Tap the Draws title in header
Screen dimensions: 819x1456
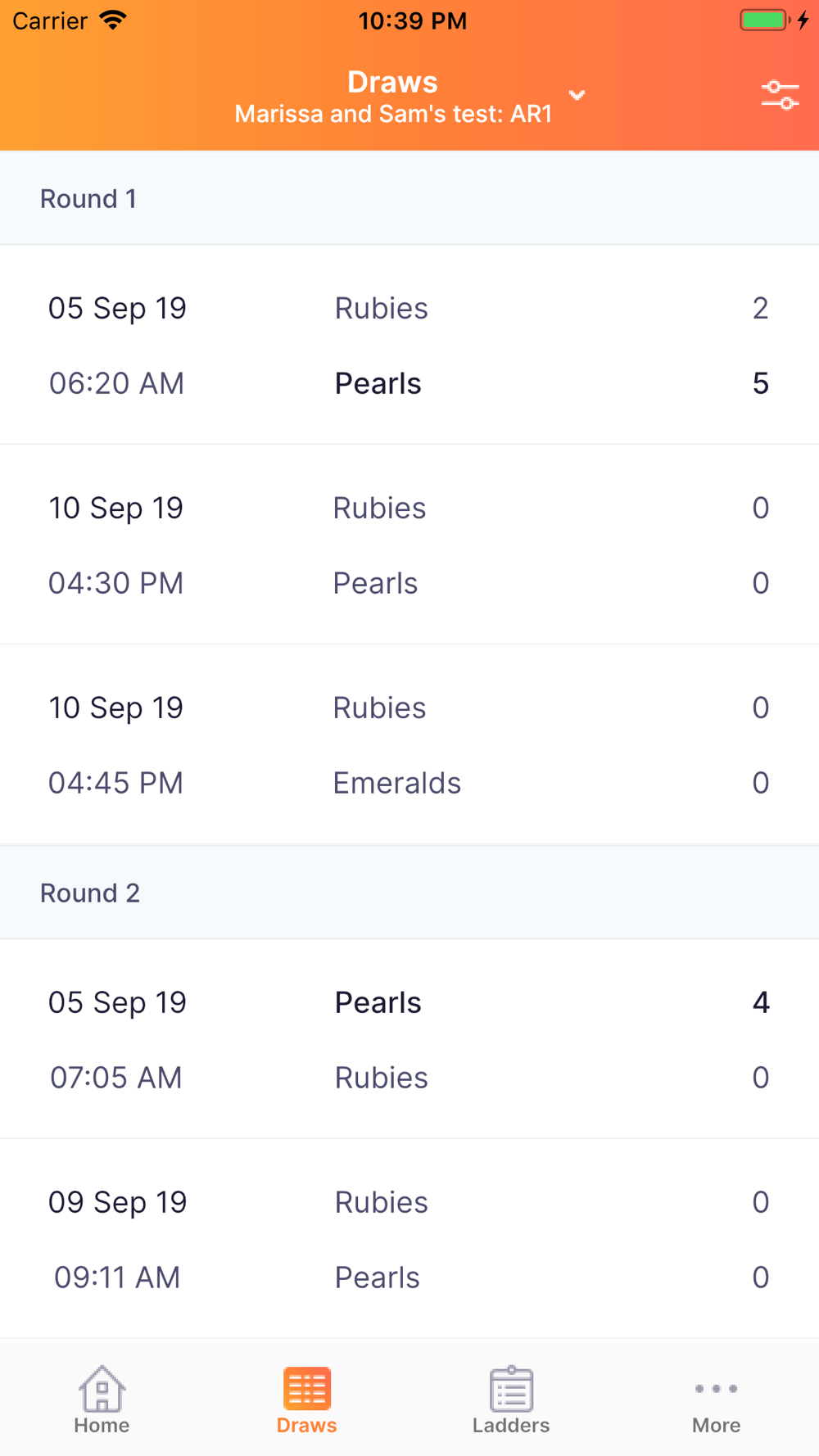pyautogui.click(x=392, y=82)
